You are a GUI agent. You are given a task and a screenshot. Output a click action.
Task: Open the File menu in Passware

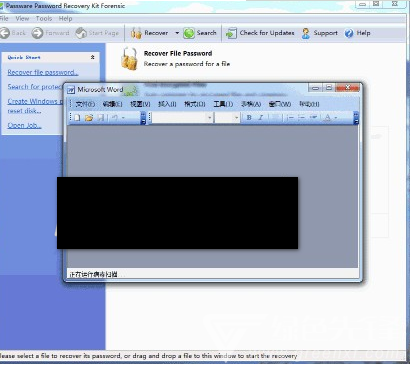(4, 19)
